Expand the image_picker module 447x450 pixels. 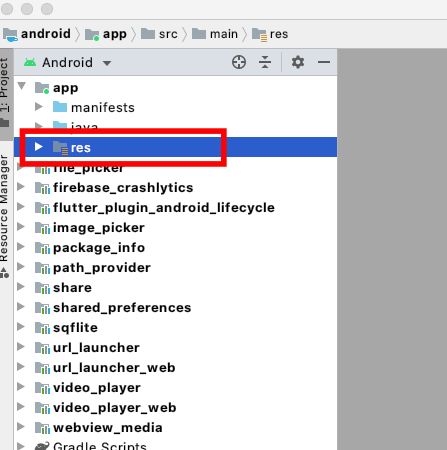click(x=21, y=227)
